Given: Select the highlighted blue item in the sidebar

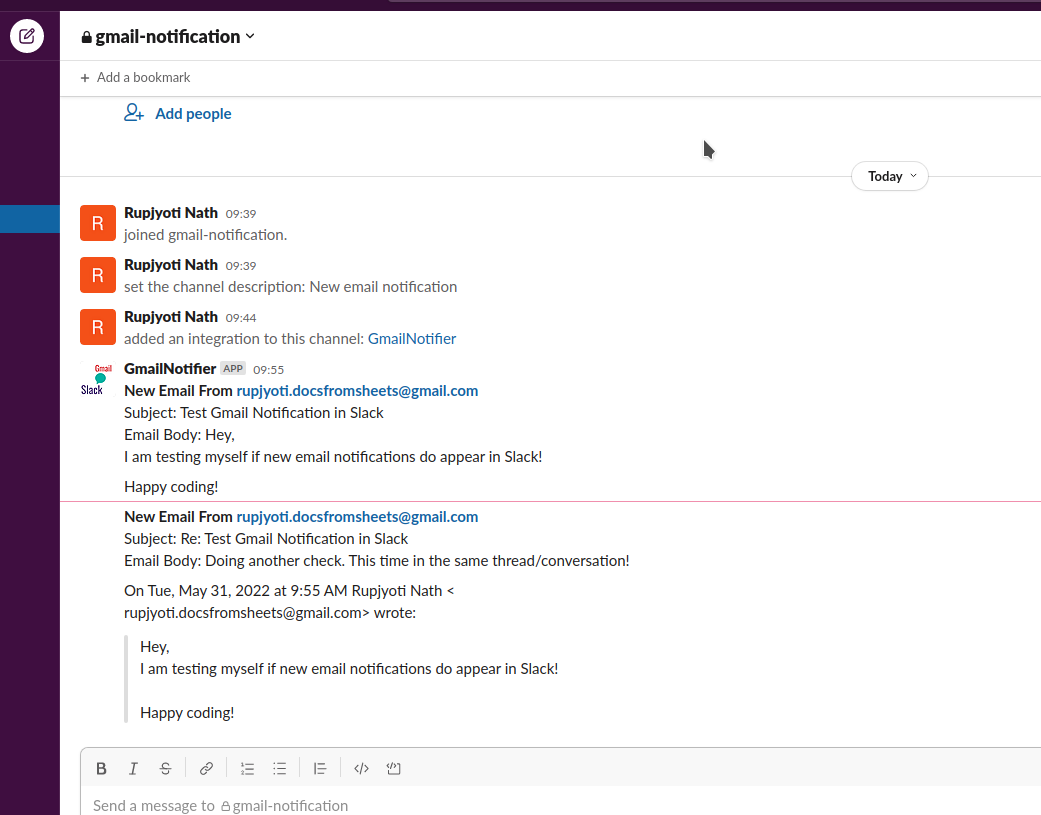Looking at the screenshot, I should click(x=30, y=219).
